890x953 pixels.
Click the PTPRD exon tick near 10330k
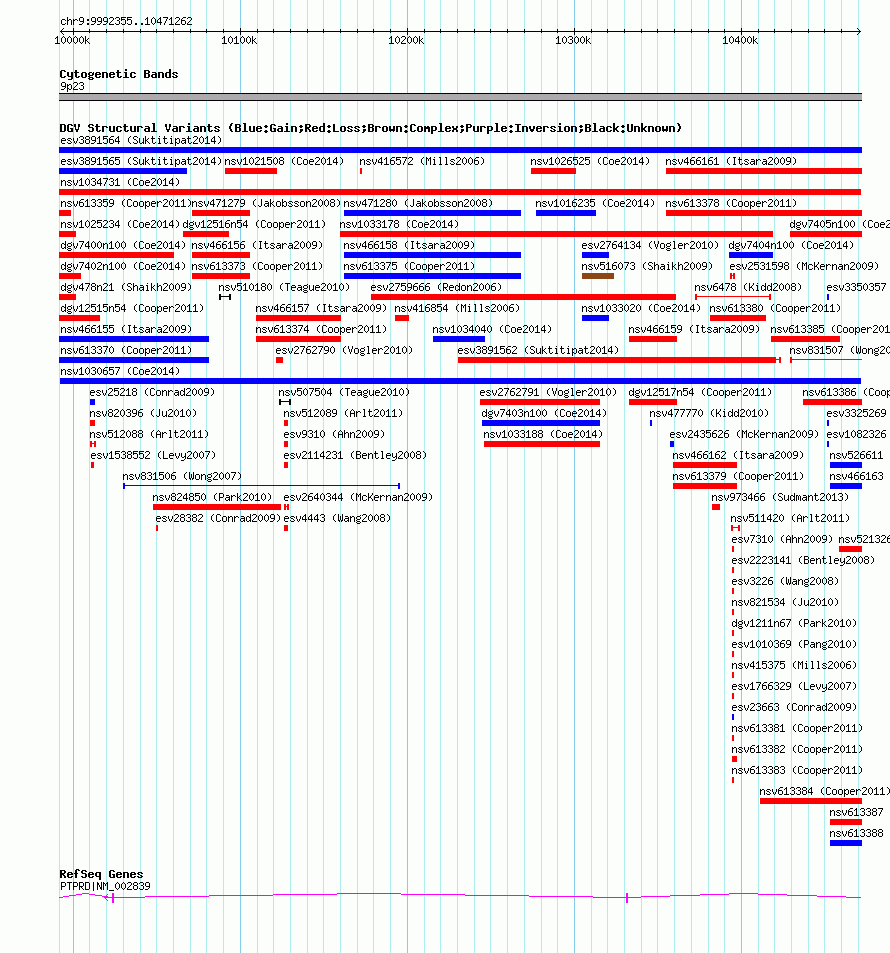tap(627, 898)
